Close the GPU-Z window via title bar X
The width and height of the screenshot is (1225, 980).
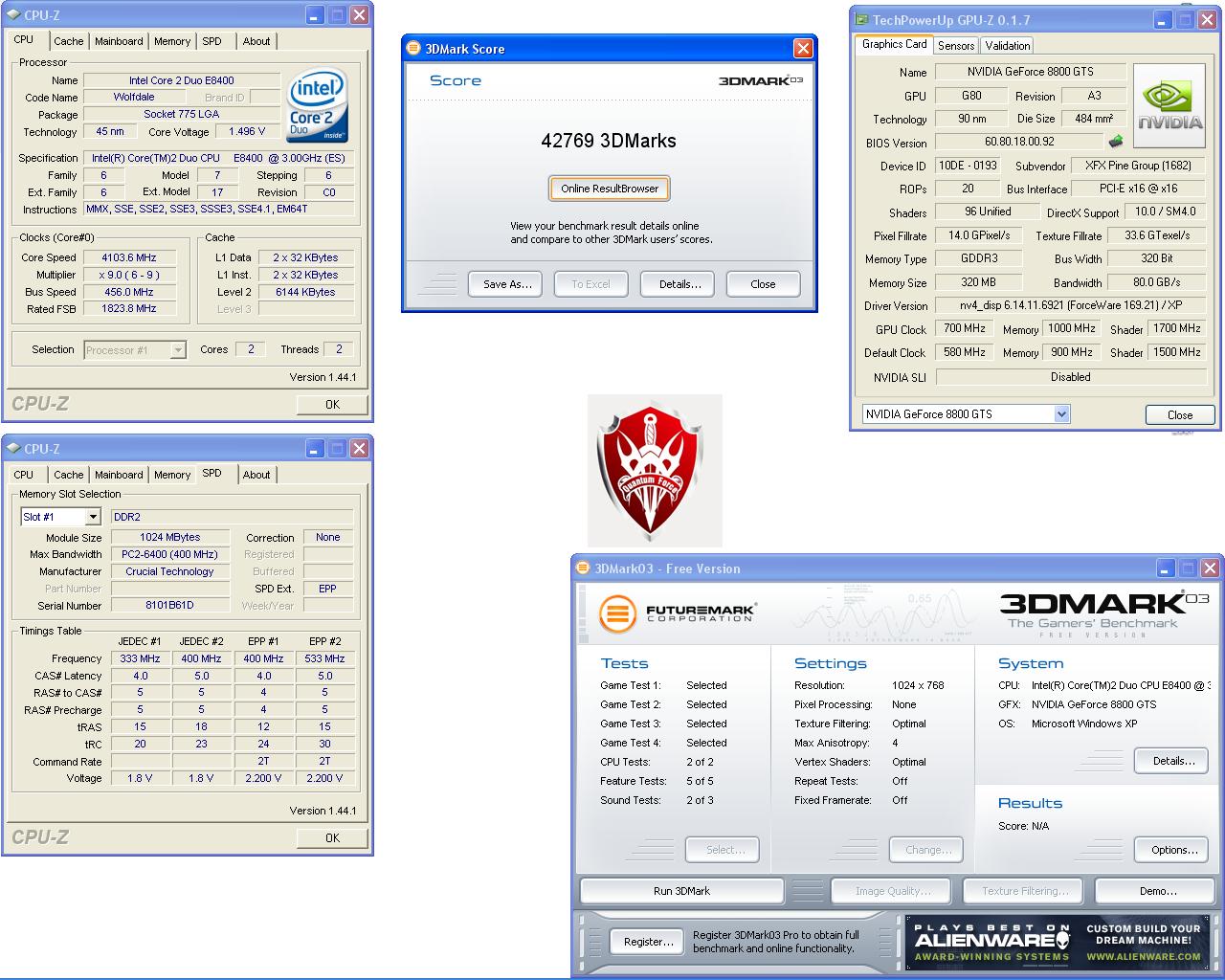click(x=1206, y=18)
